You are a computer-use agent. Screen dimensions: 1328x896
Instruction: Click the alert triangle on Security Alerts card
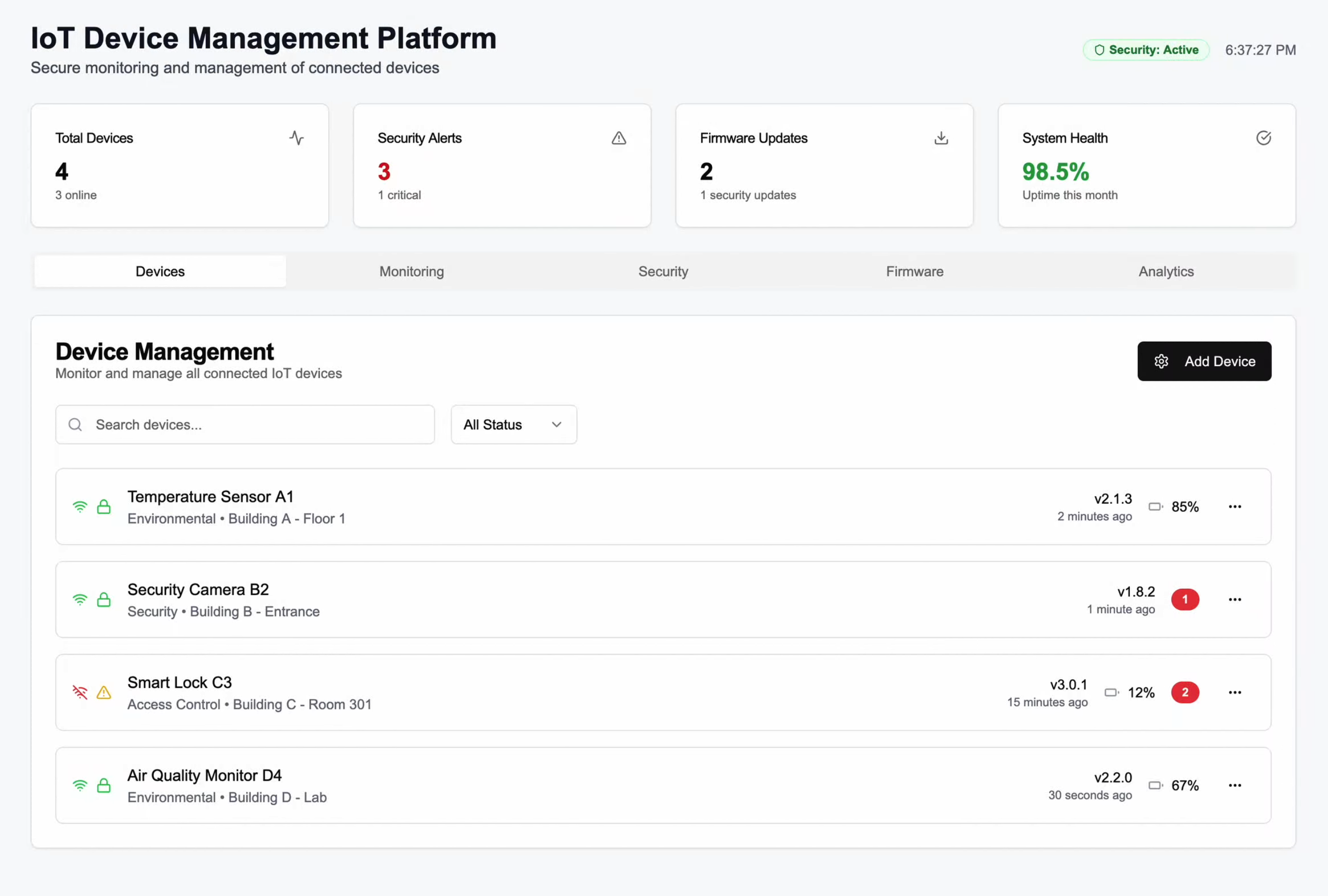(619, 138)
